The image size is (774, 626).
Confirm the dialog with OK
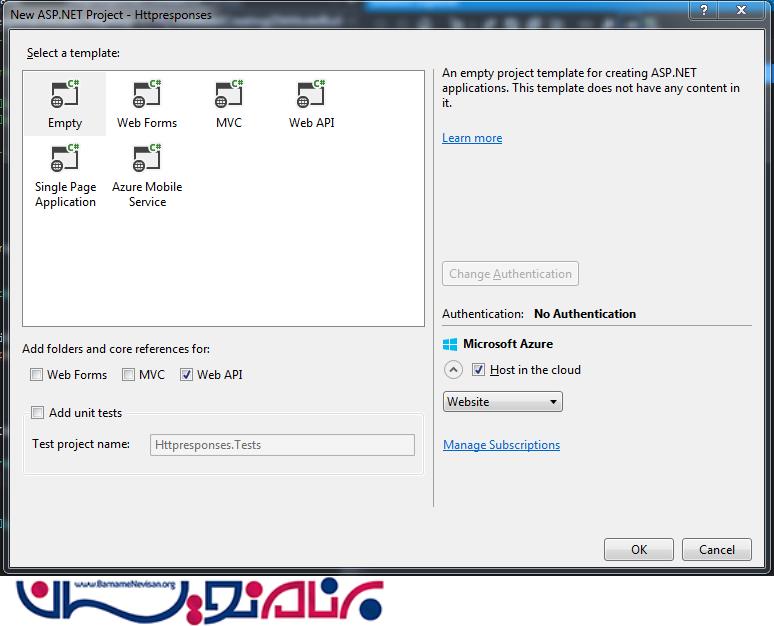click(x=639, y=549)
